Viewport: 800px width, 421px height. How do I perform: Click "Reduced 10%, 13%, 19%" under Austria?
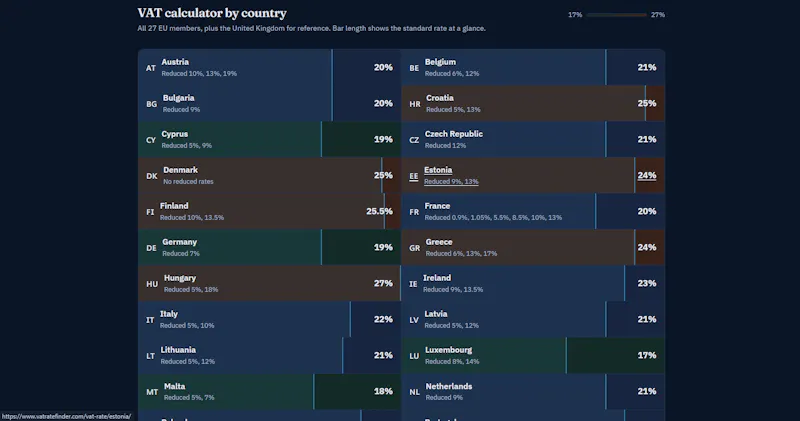[199, 73]
